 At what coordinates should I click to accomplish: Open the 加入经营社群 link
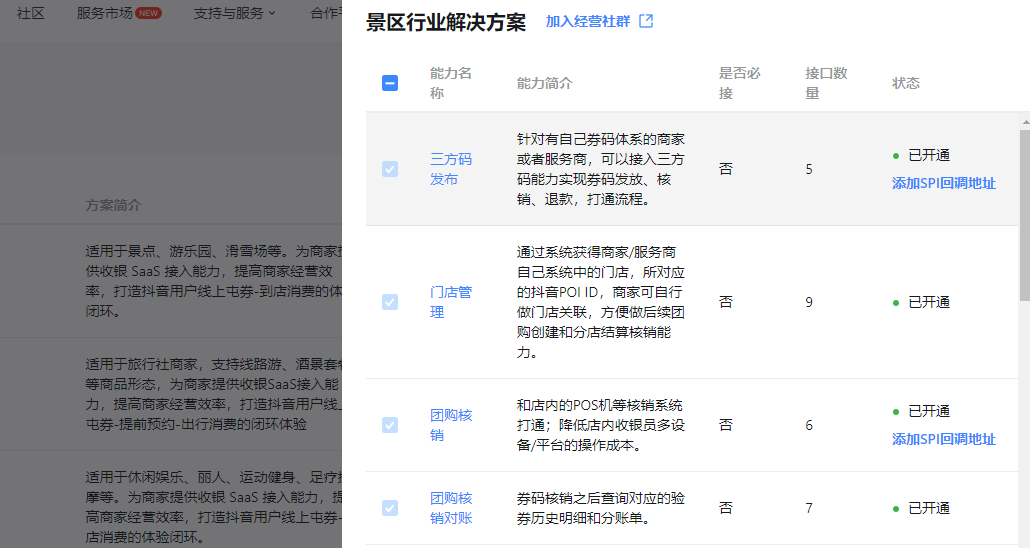pyautogui.click(x=587, y=21)
